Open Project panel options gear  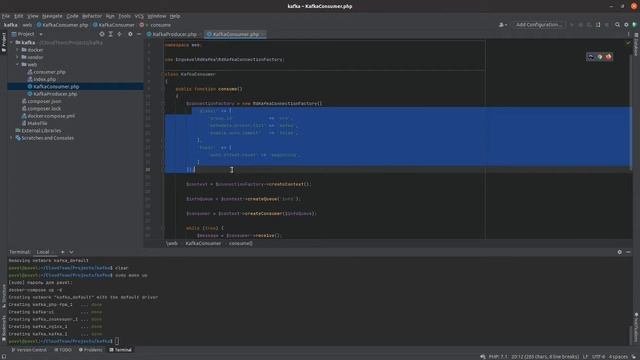click(x=130, y=34)
